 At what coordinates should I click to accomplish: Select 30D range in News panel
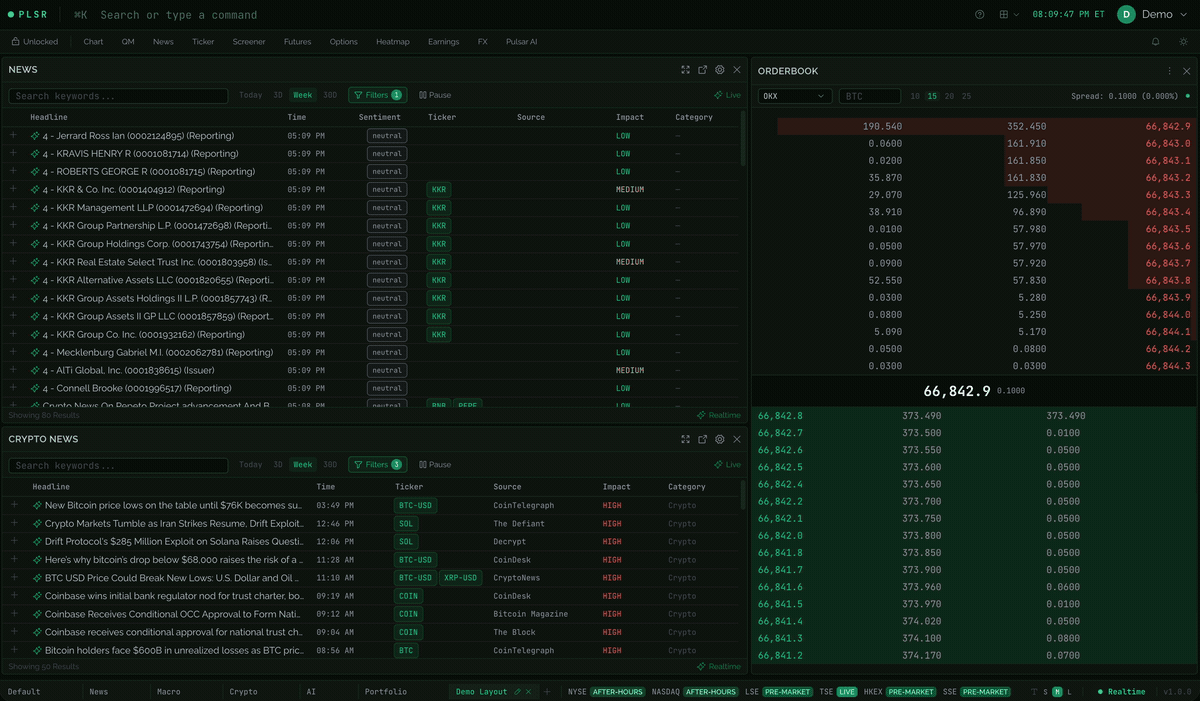pyautogui.click(x=330, y=95)
